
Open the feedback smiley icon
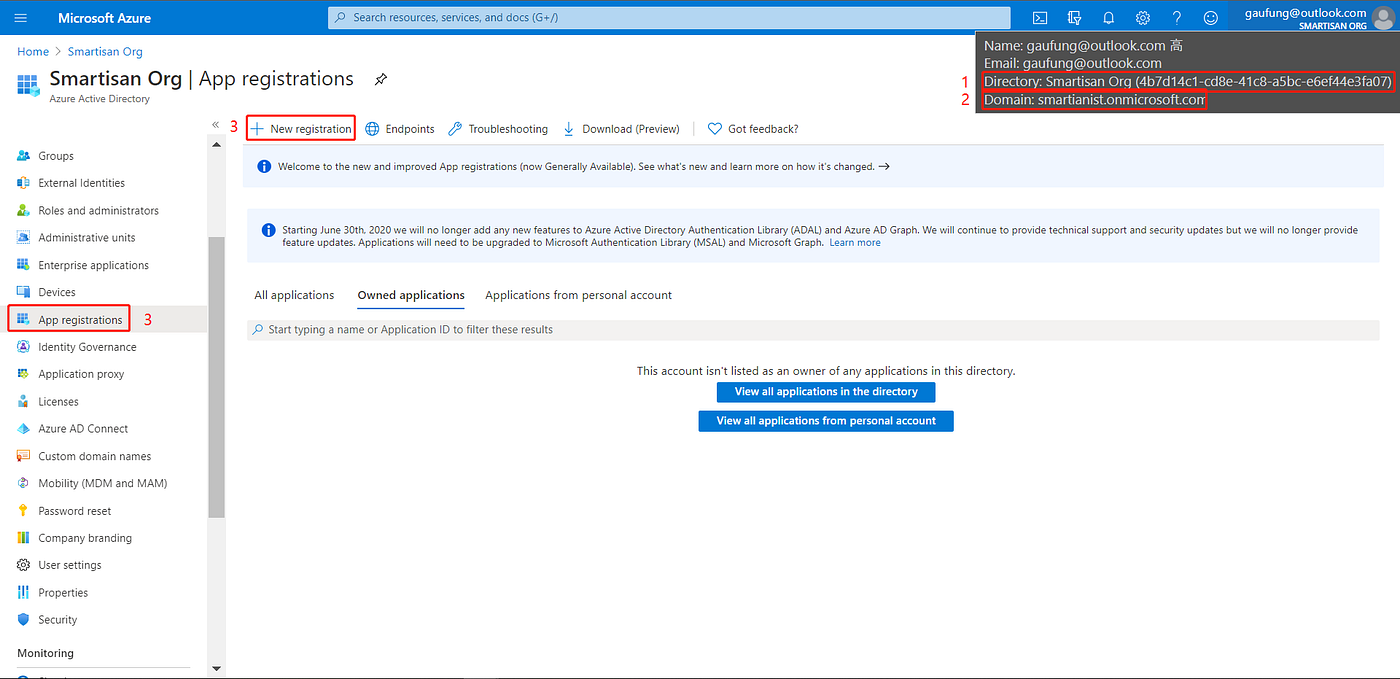[x=1211, y=18]
